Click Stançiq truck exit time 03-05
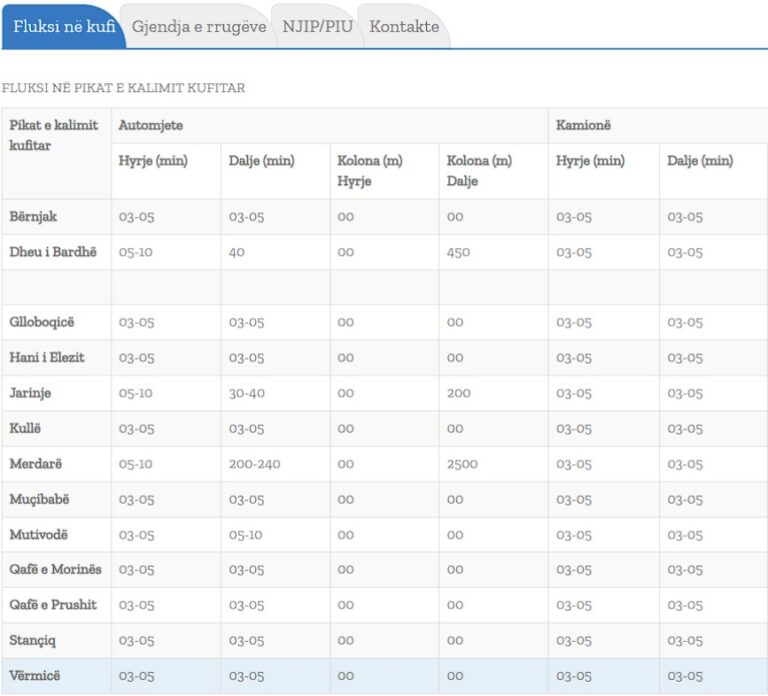 pos(685,641)
